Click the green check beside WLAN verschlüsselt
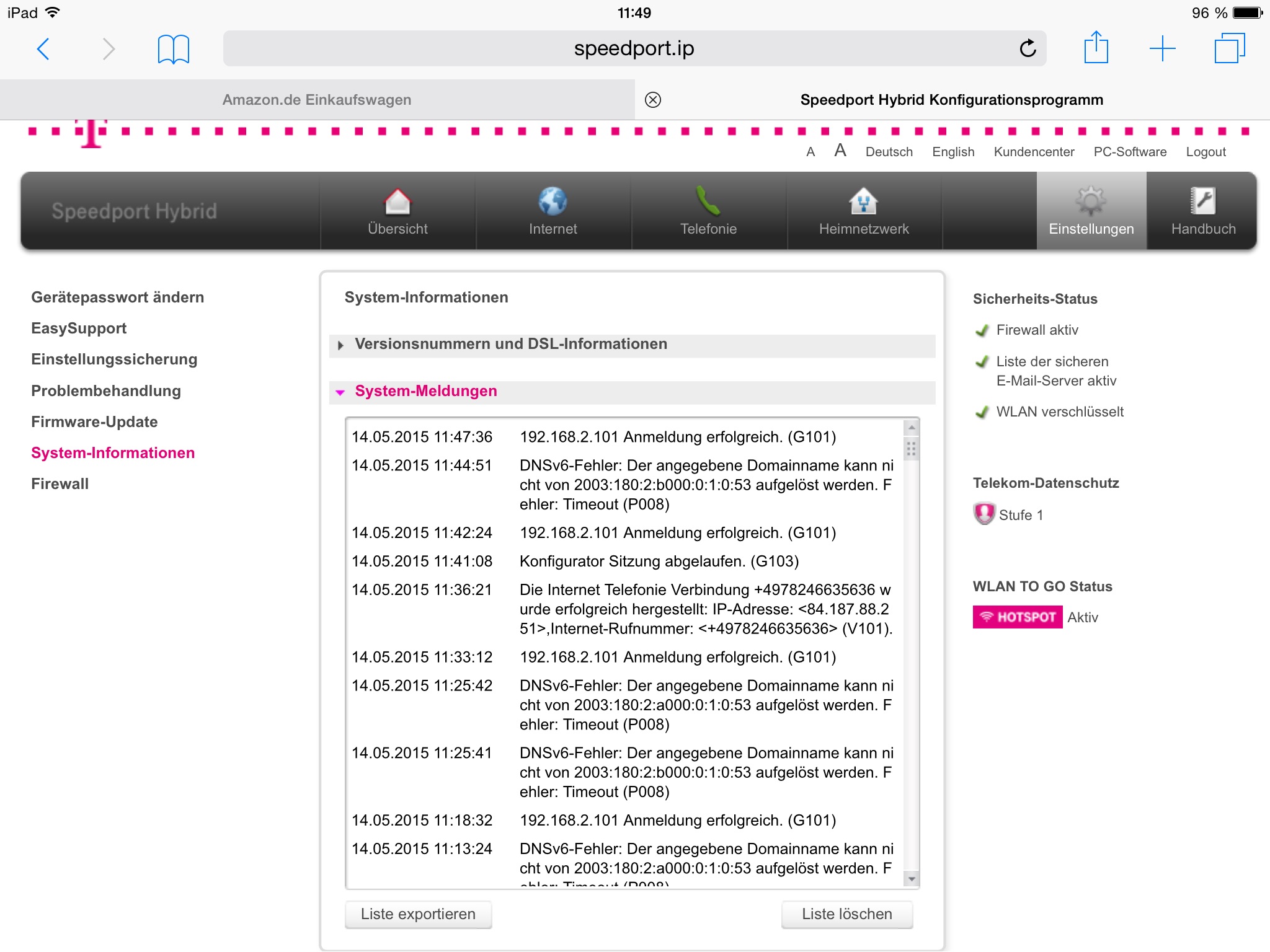This screenshot has width=1270, height=952. click(x=982, y=412)
